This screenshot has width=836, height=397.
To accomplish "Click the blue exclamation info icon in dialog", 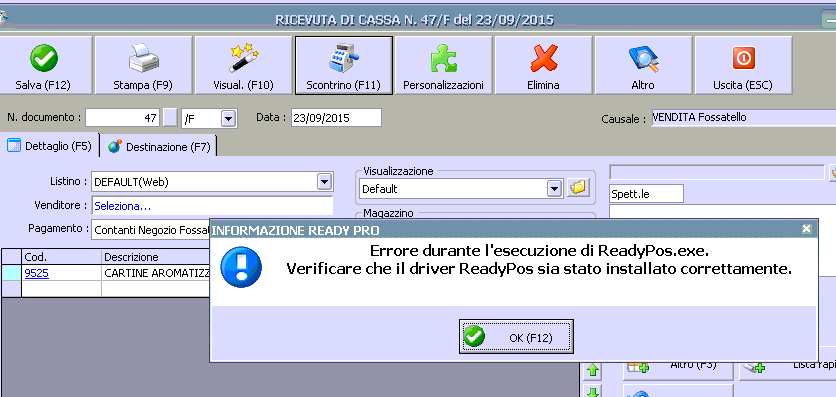I will pos(241,267).
